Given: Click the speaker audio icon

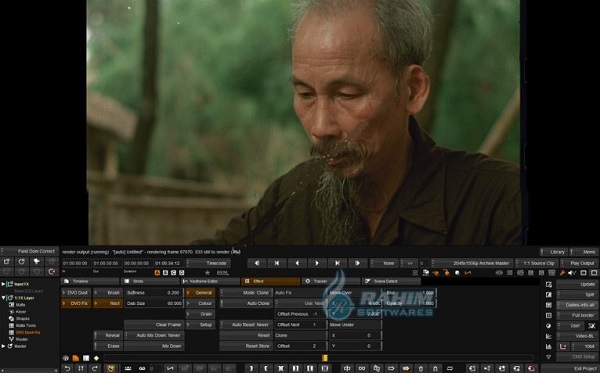Looking at the screenshot, I should tap(572, 273).
